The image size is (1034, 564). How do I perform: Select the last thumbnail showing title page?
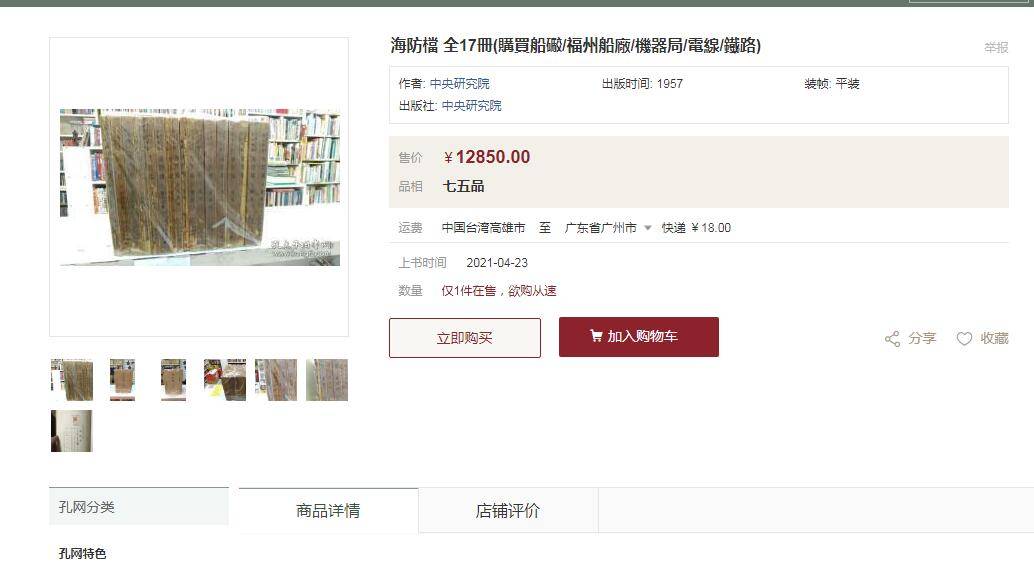(72, 431)
